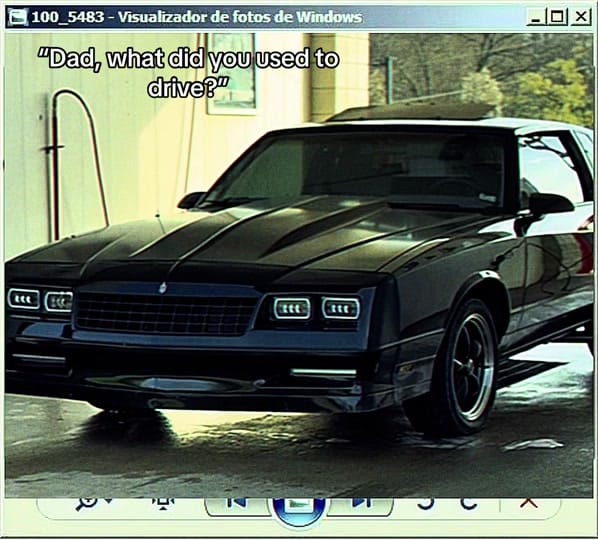Image resolution: width=598 pixels, height=540 pixels.
Task: Minimize the photo viewer window
Action: pyautogui.click(x=536, y=17)
